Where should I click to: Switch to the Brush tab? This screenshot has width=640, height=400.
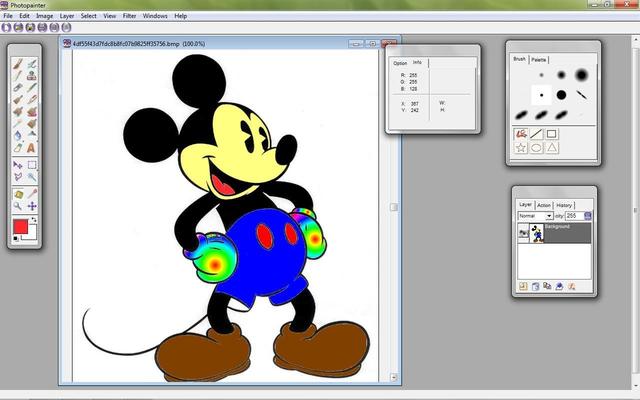click(x=519, y=59)
